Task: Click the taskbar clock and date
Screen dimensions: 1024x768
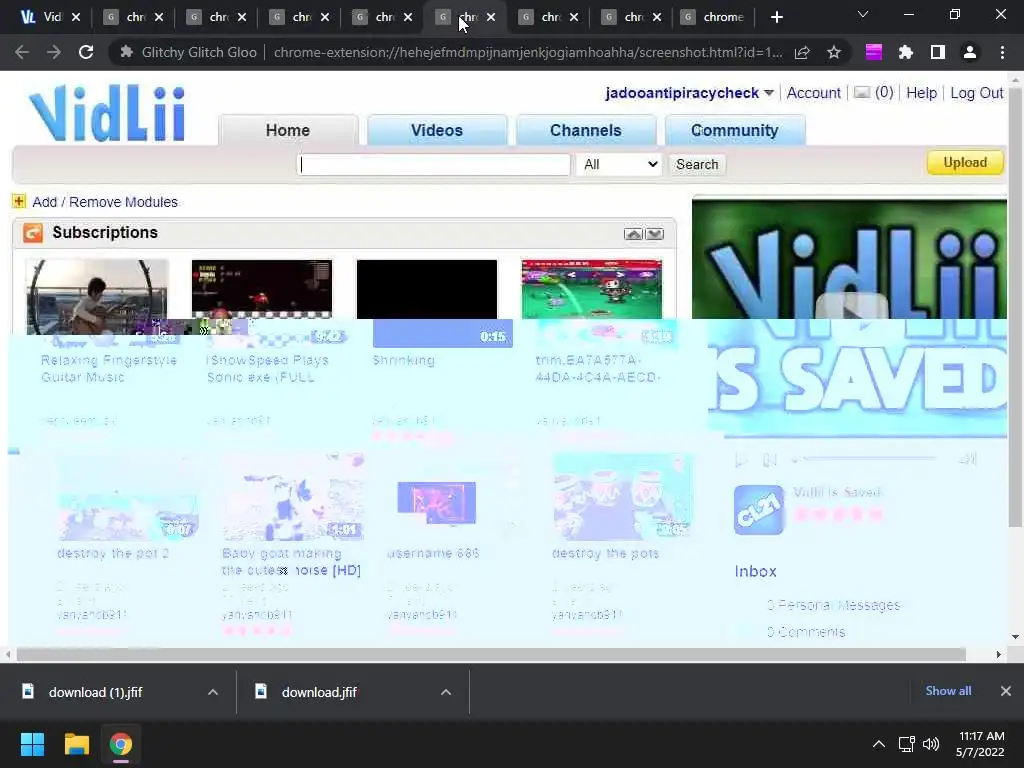Action: pos(981,744)
